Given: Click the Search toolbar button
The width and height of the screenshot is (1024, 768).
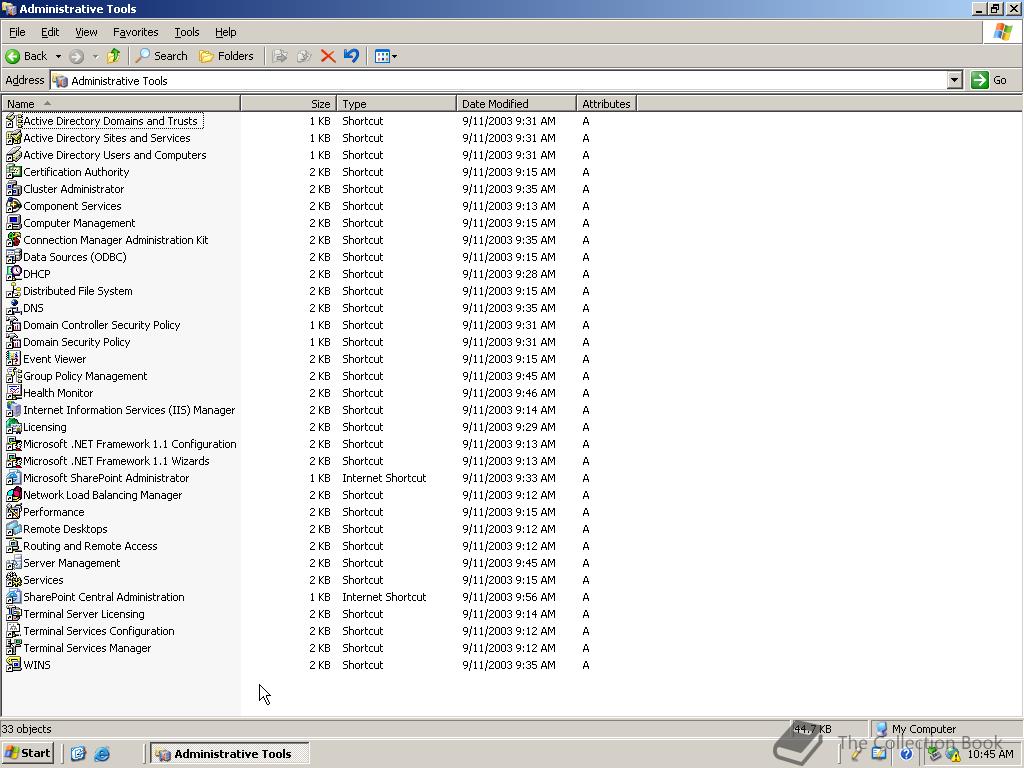Looking at the screenshot, I should (161, 56).
